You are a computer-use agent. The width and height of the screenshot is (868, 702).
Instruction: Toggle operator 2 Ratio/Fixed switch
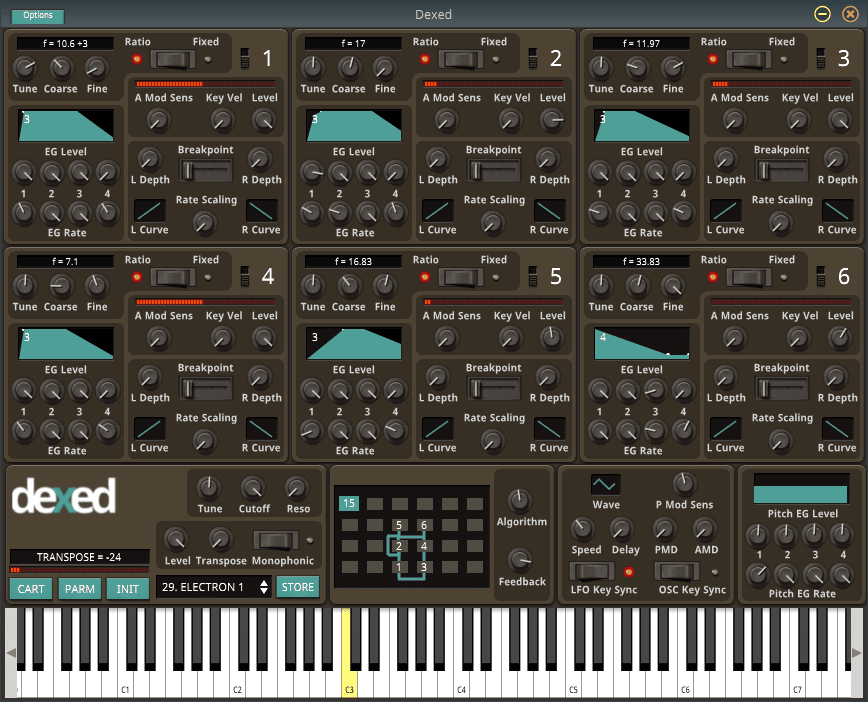click(x=461, y=59)
